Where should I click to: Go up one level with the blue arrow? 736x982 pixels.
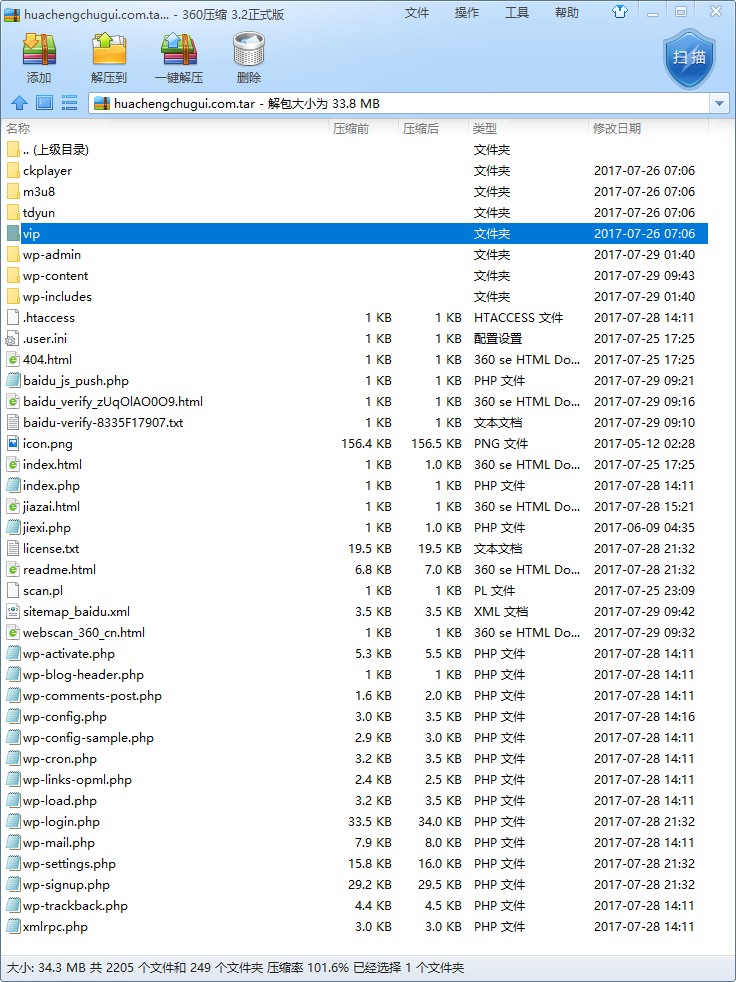19,103
